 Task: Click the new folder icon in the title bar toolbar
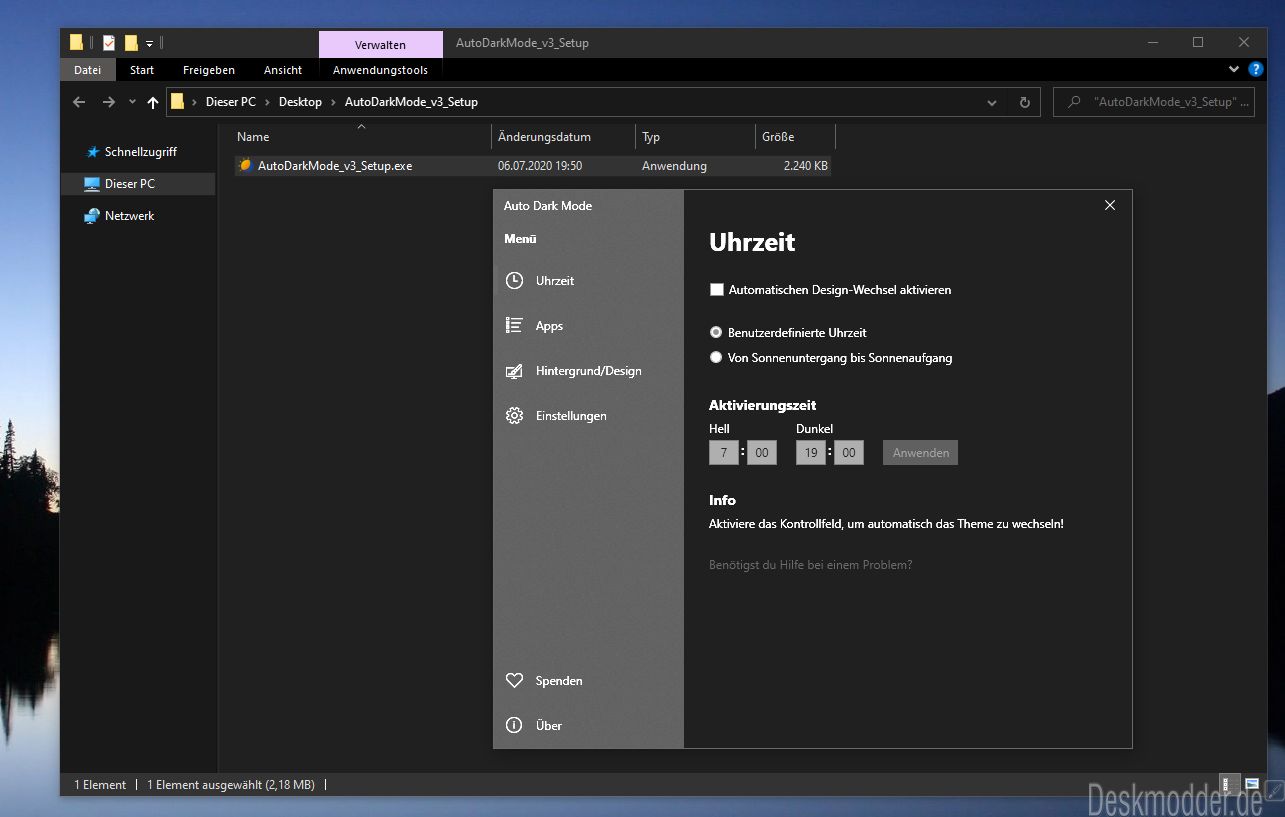(x=131, y=43)
